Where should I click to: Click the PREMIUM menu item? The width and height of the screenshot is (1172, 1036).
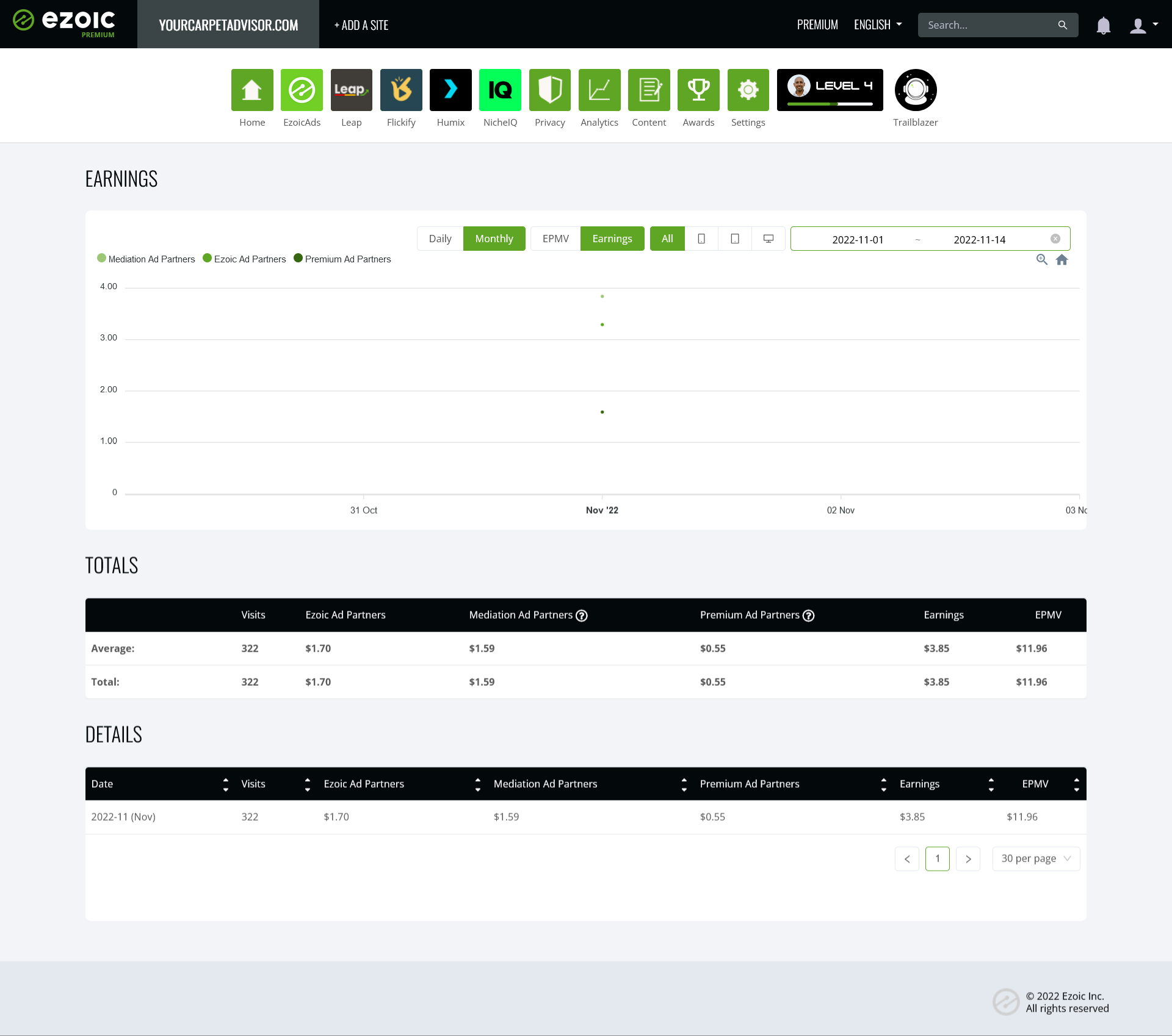817,25
